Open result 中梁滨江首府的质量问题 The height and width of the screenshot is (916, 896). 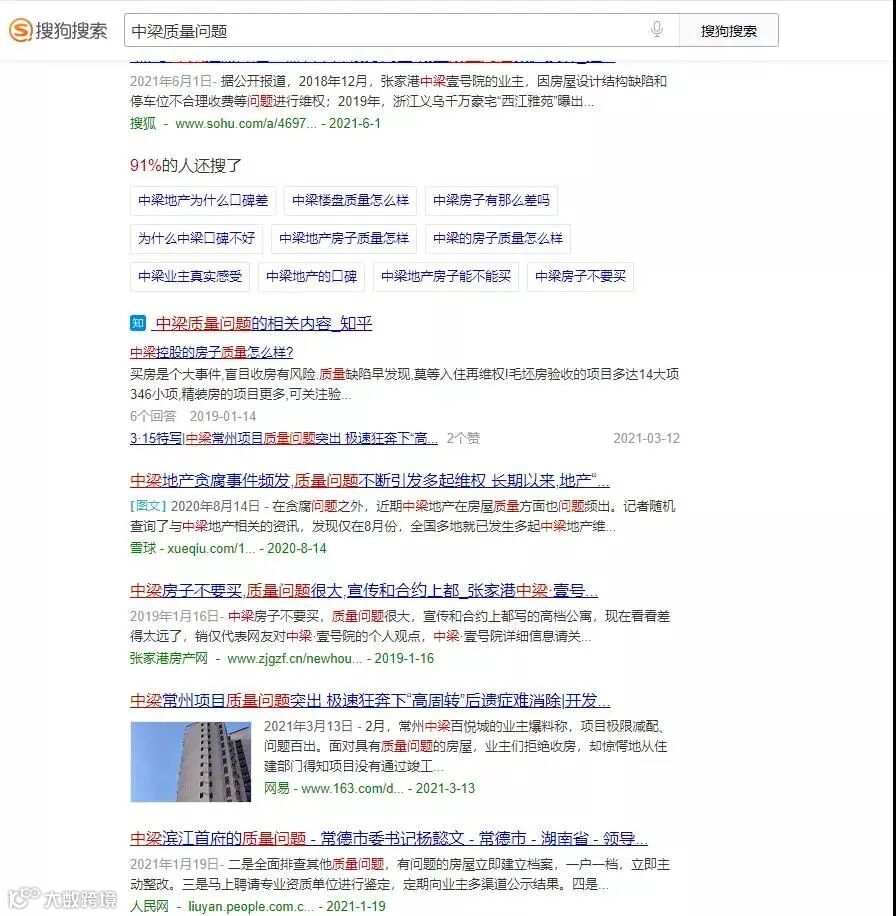pos(389,839)
